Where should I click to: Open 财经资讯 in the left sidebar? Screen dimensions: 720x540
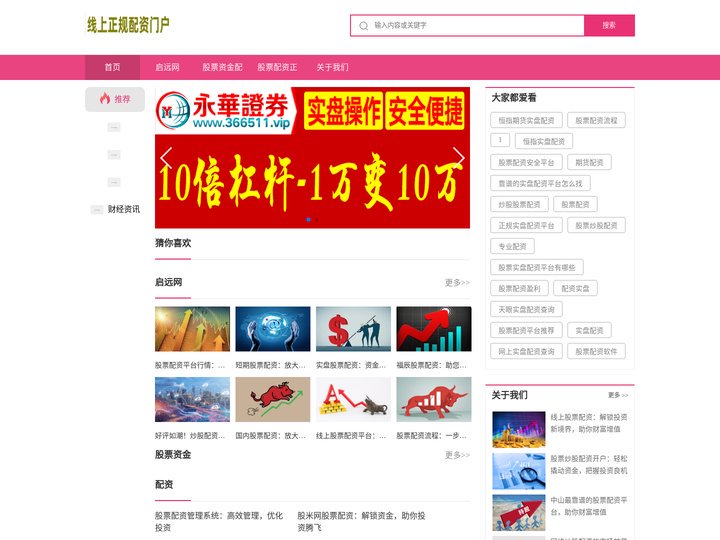point(124,209)
